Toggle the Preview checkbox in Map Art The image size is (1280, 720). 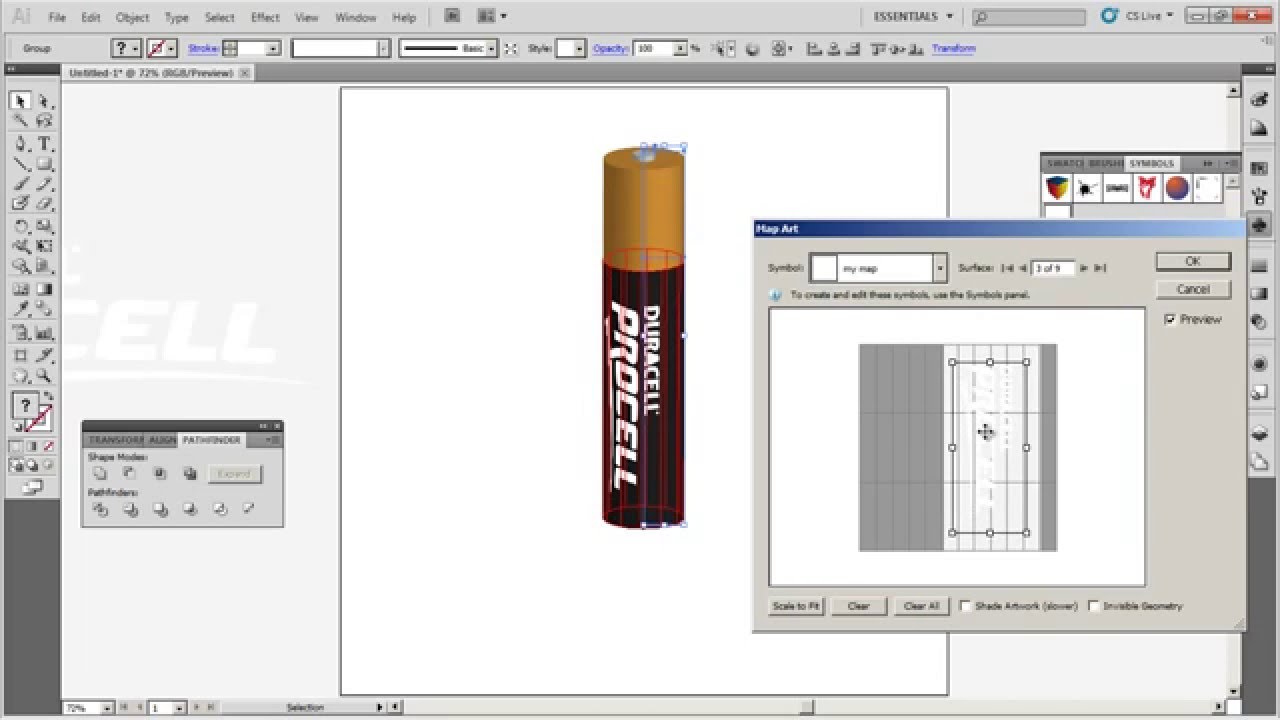[x=1170, y=320]
